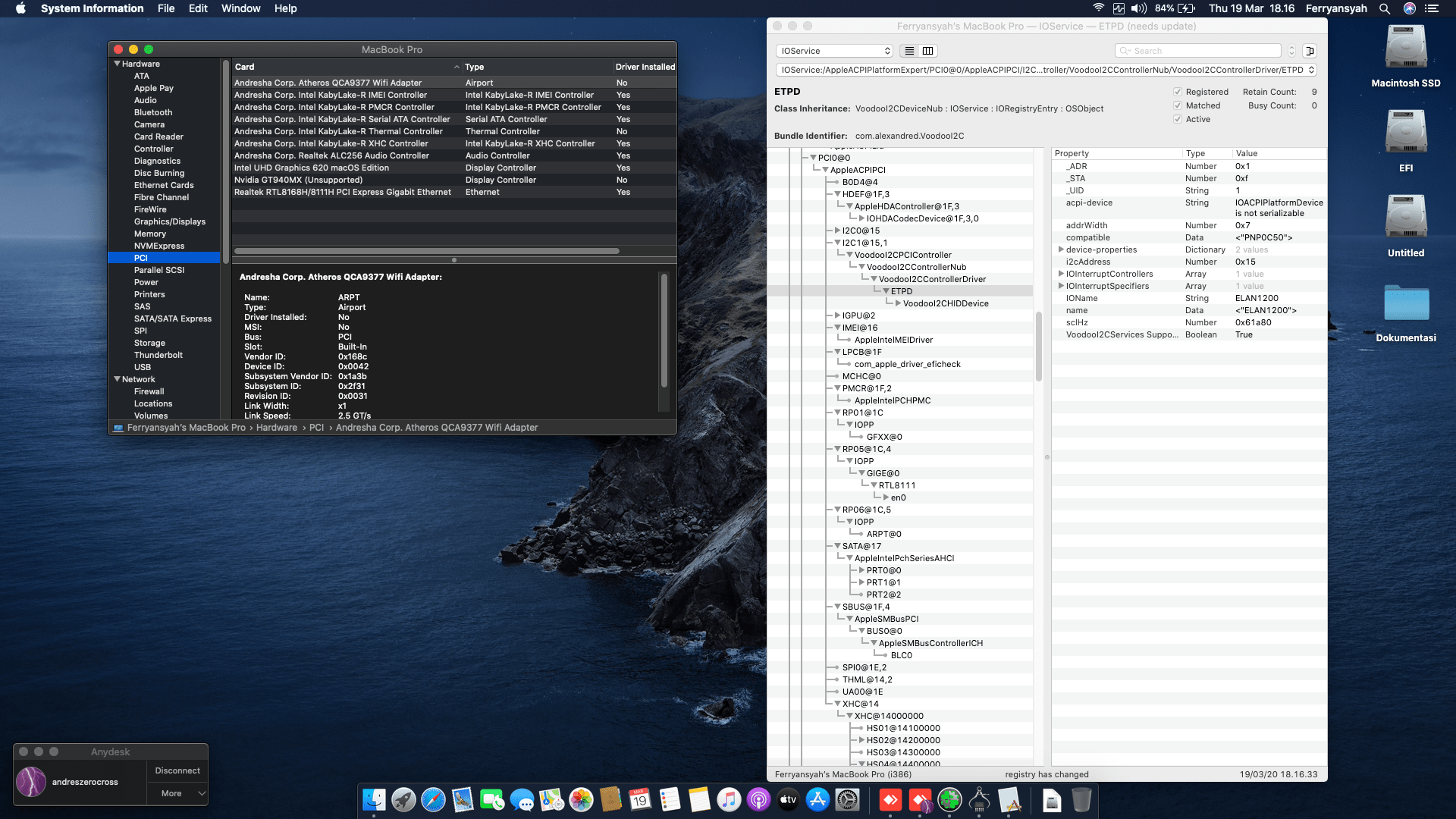
Task: Toggle the Registered checkbox
Action: click(1178, 92)
